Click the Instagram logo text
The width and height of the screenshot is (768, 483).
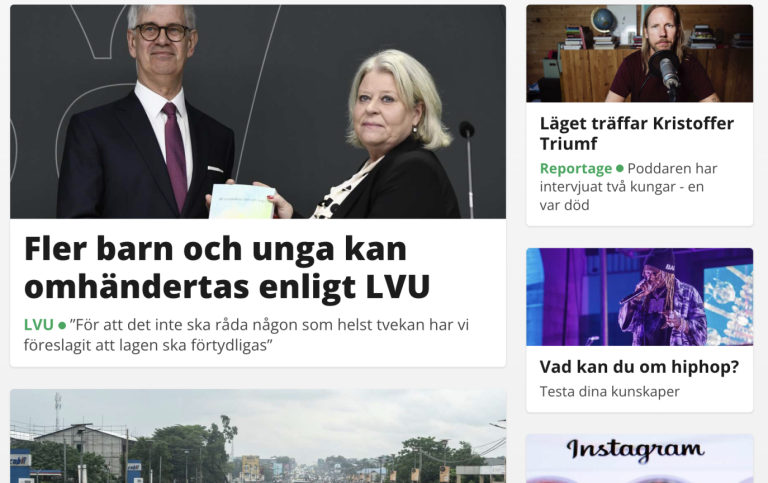[x=636, y=450]
